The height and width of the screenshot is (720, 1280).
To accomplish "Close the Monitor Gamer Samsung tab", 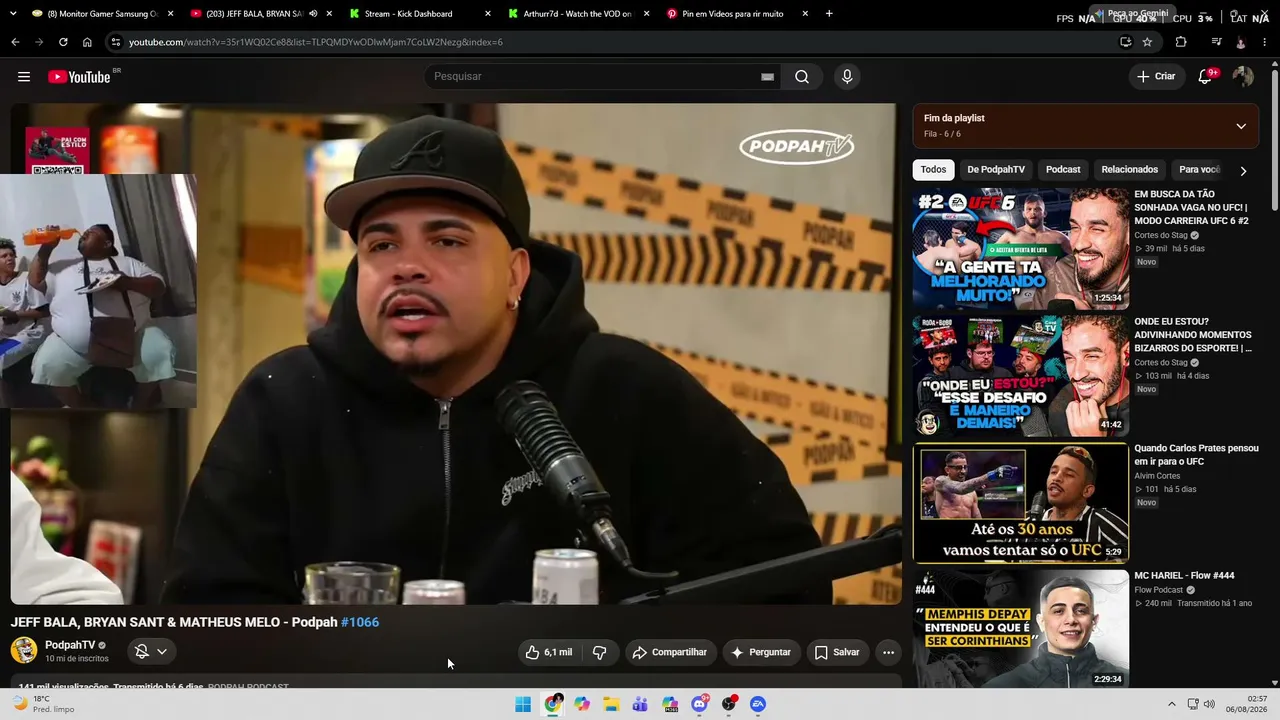I will click(170, 14).
